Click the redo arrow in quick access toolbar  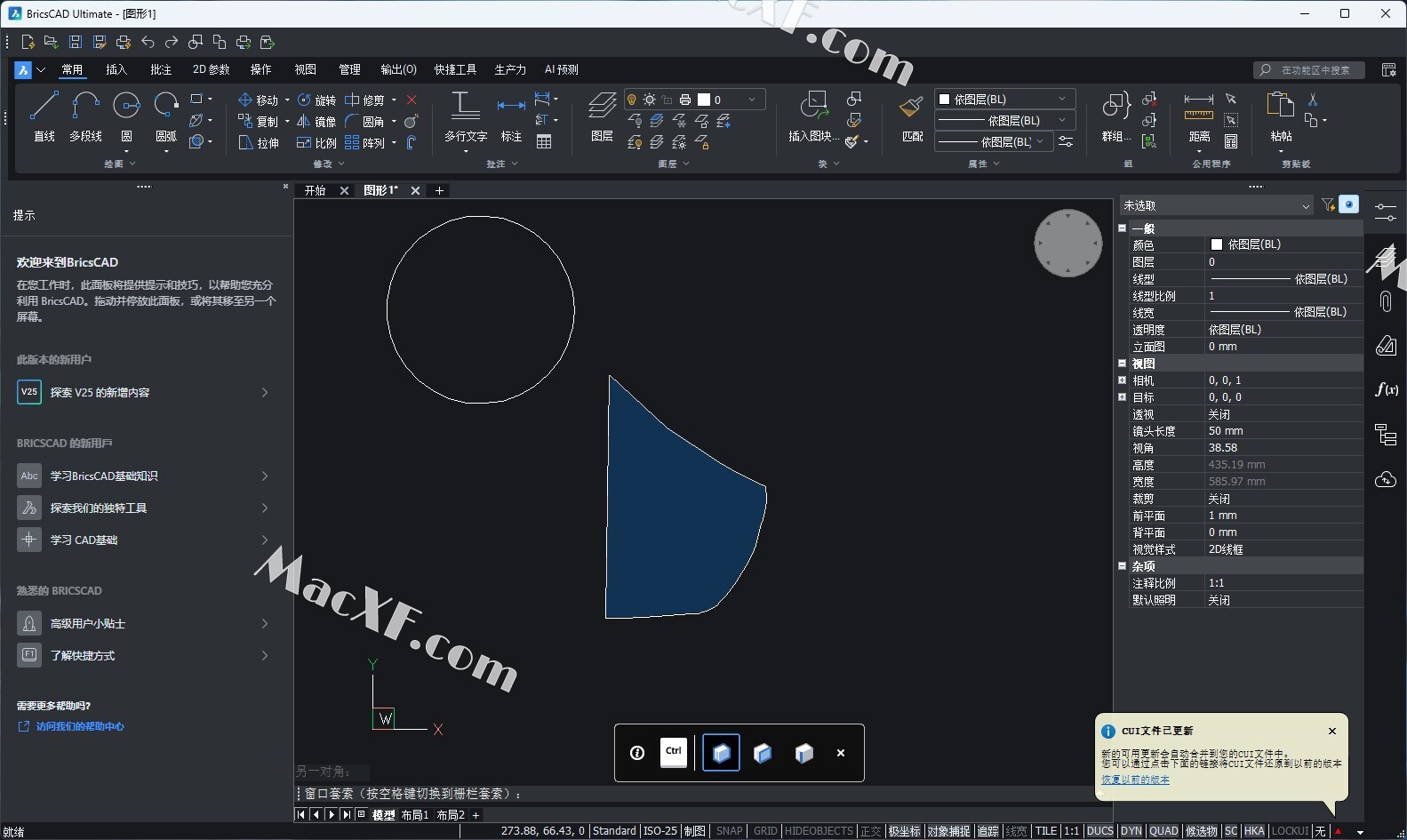172,42
